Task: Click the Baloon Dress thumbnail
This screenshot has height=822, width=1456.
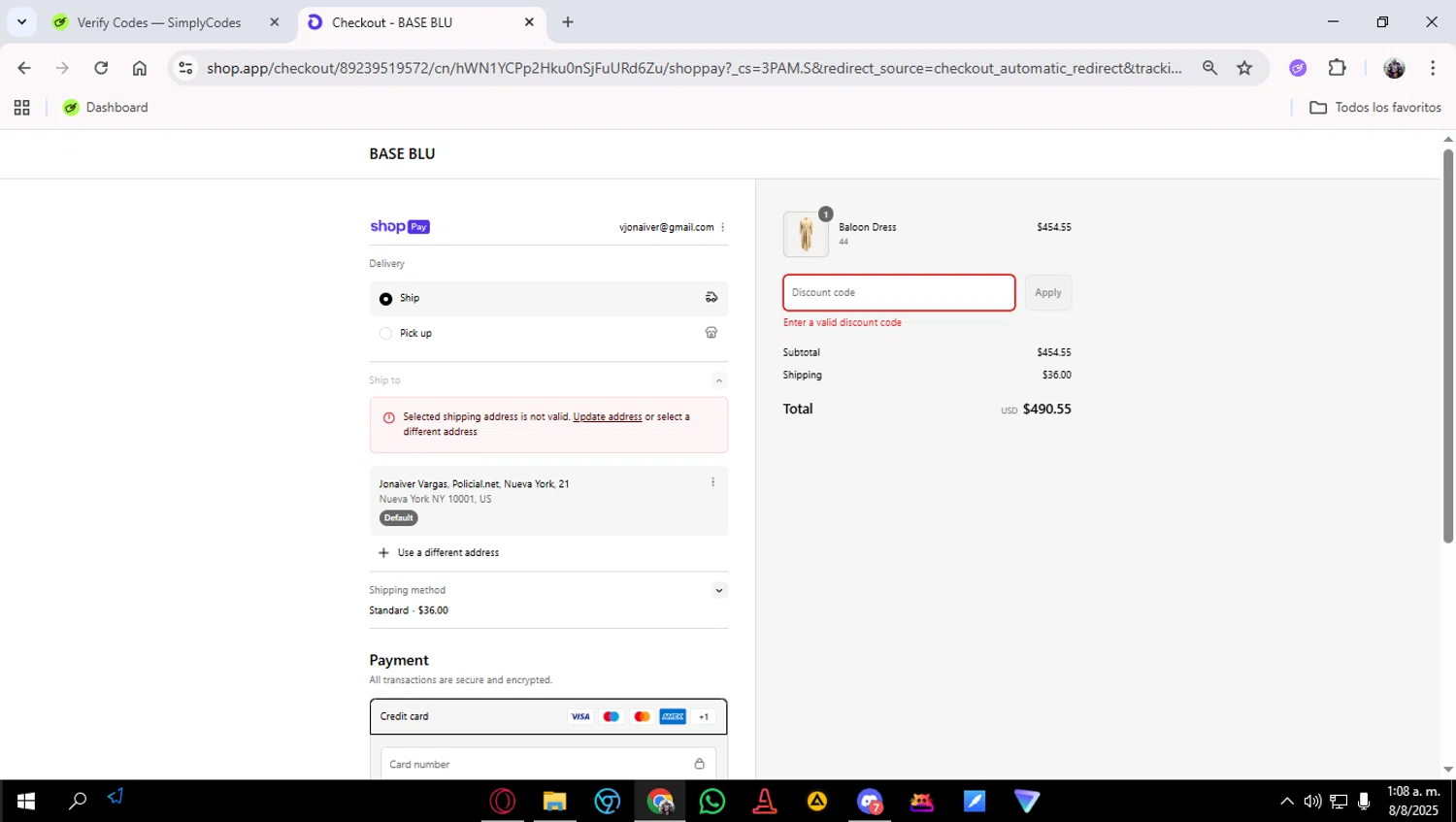Action: pos(806,234)
